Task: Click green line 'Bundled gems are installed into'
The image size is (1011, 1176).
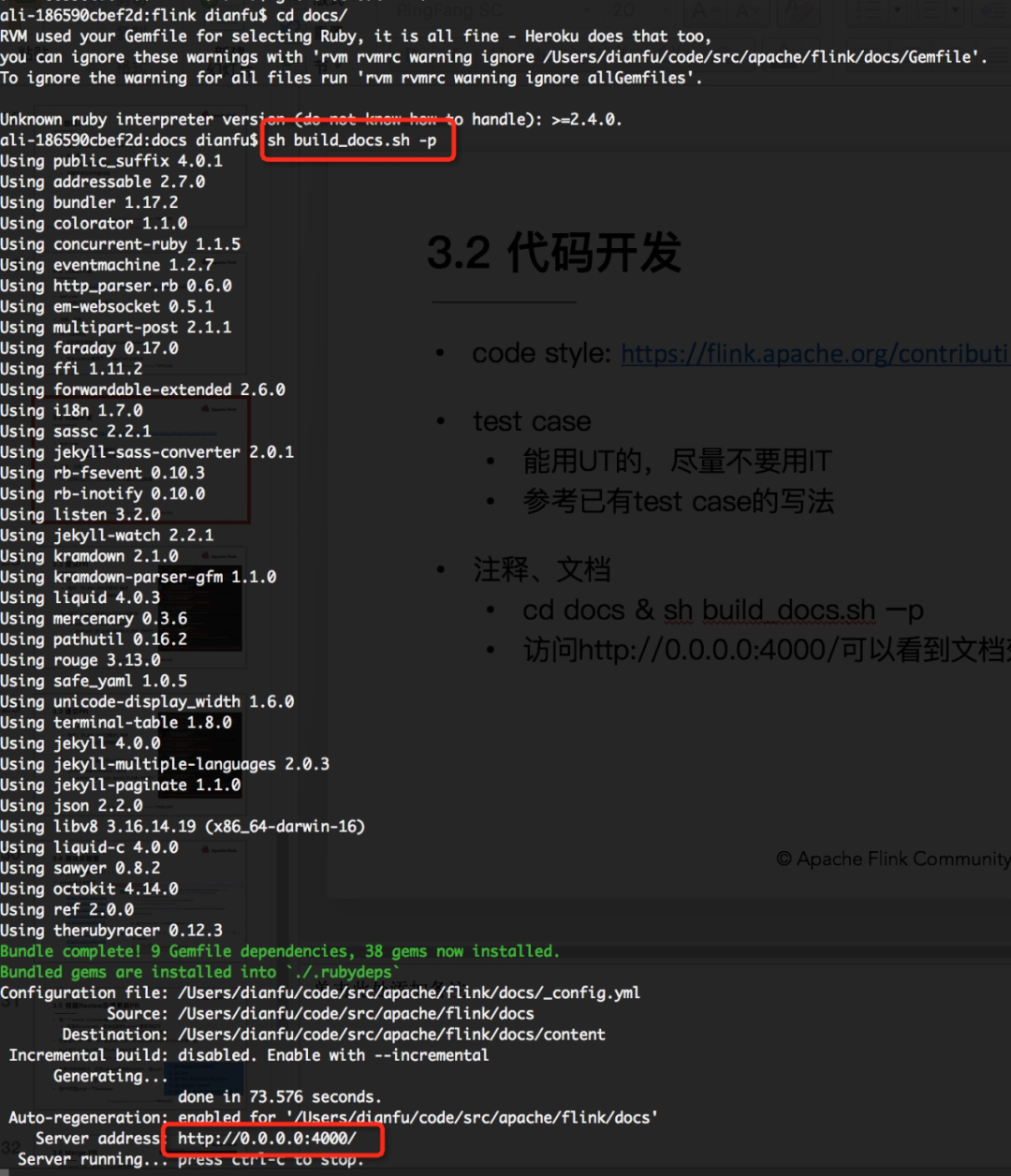Action: click(x=200, y=972)
